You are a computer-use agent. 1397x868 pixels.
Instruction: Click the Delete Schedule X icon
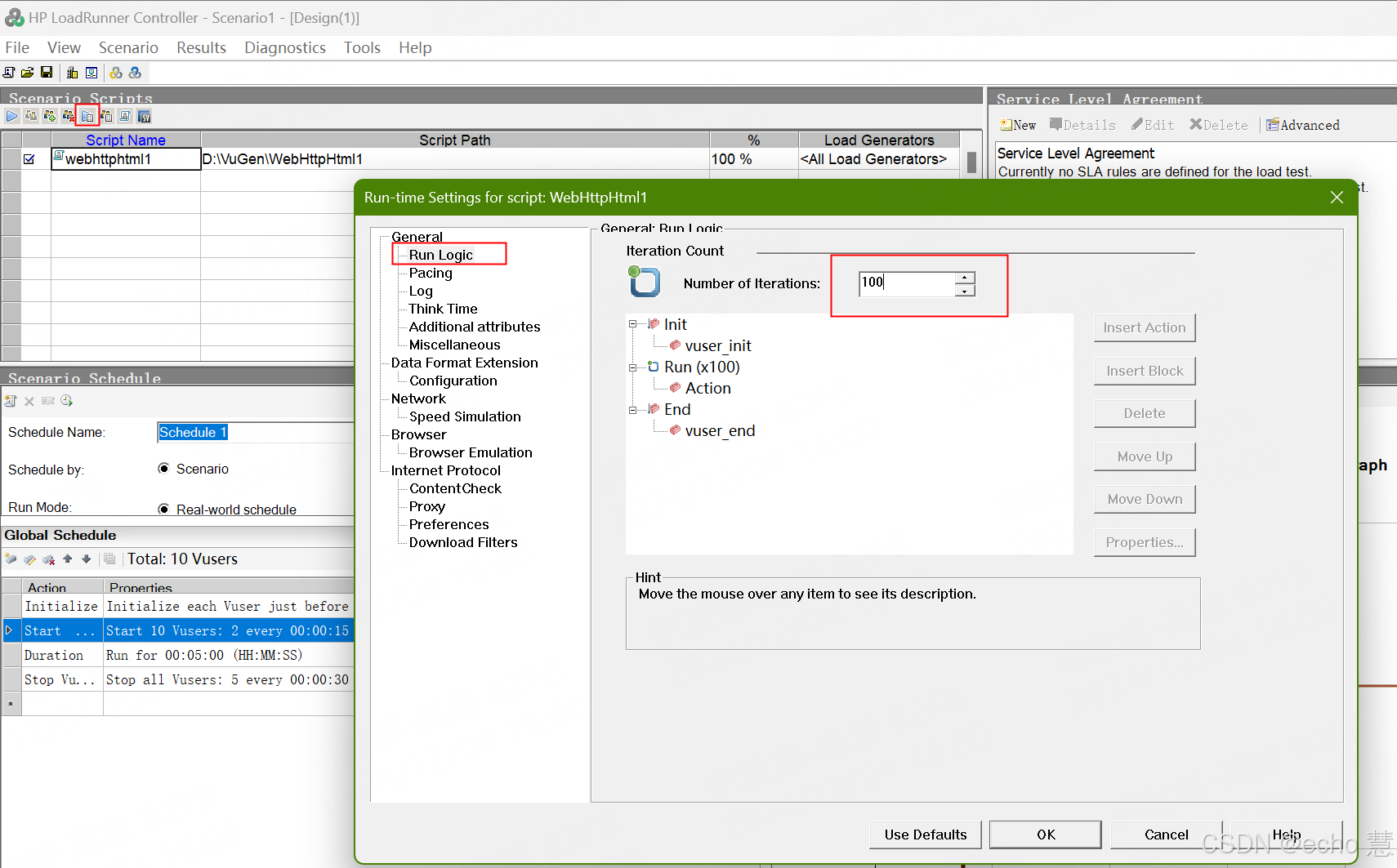click(x=29, y=401)
